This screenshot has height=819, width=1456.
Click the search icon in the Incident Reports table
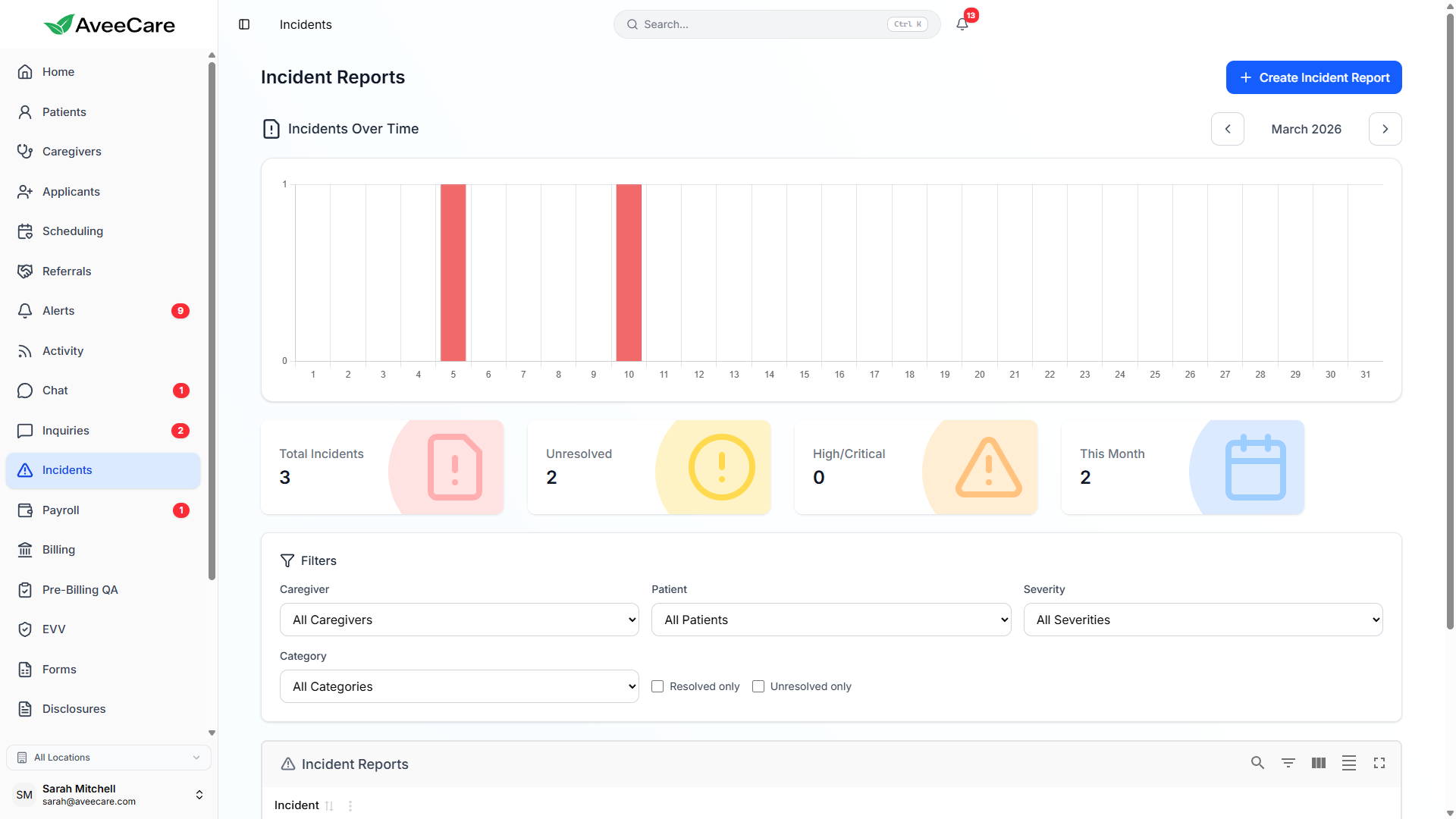(1258, 763)
